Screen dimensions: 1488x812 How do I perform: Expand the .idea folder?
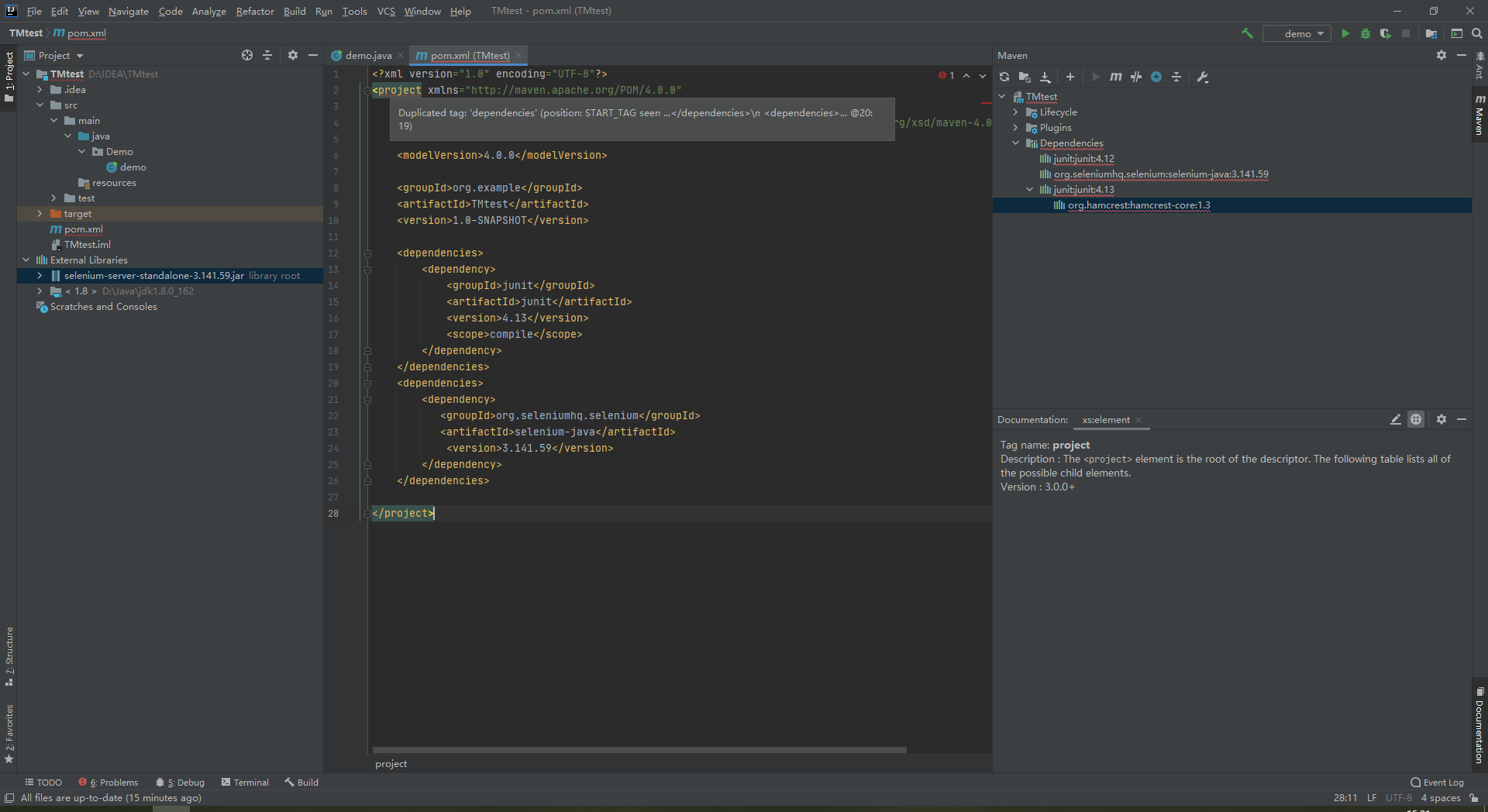[x=40, y=90]
